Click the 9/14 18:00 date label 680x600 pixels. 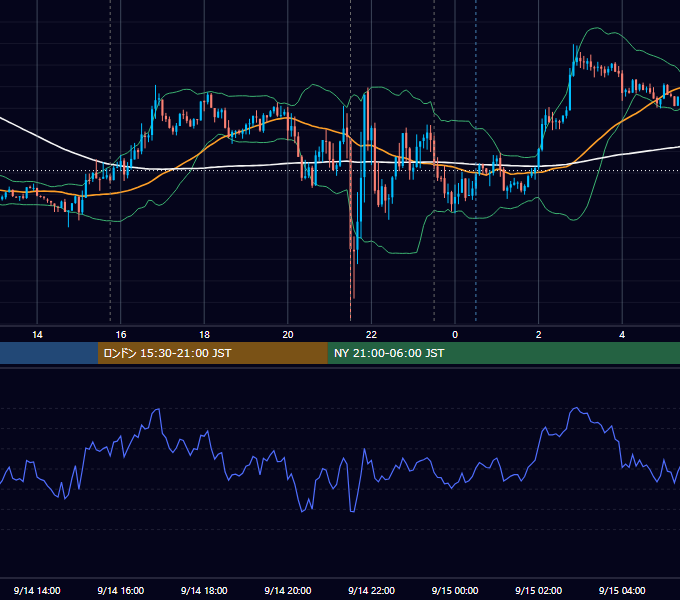tap(204, 590)
